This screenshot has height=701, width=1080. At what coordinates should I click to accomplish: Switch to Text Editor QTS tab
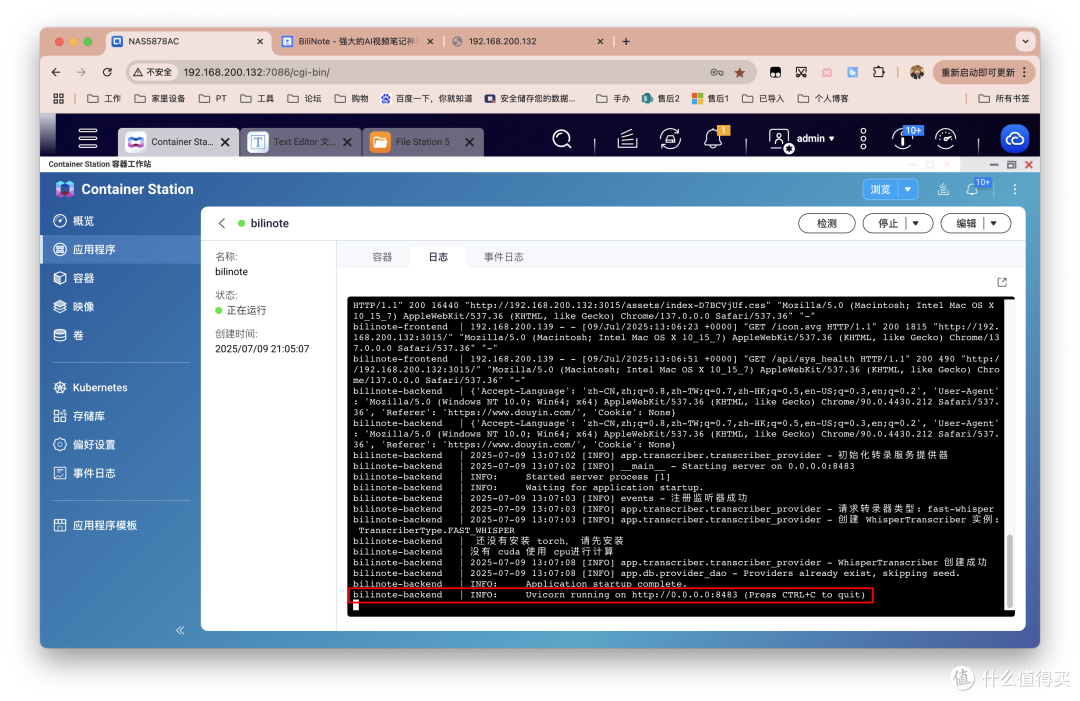pos(300,142)
